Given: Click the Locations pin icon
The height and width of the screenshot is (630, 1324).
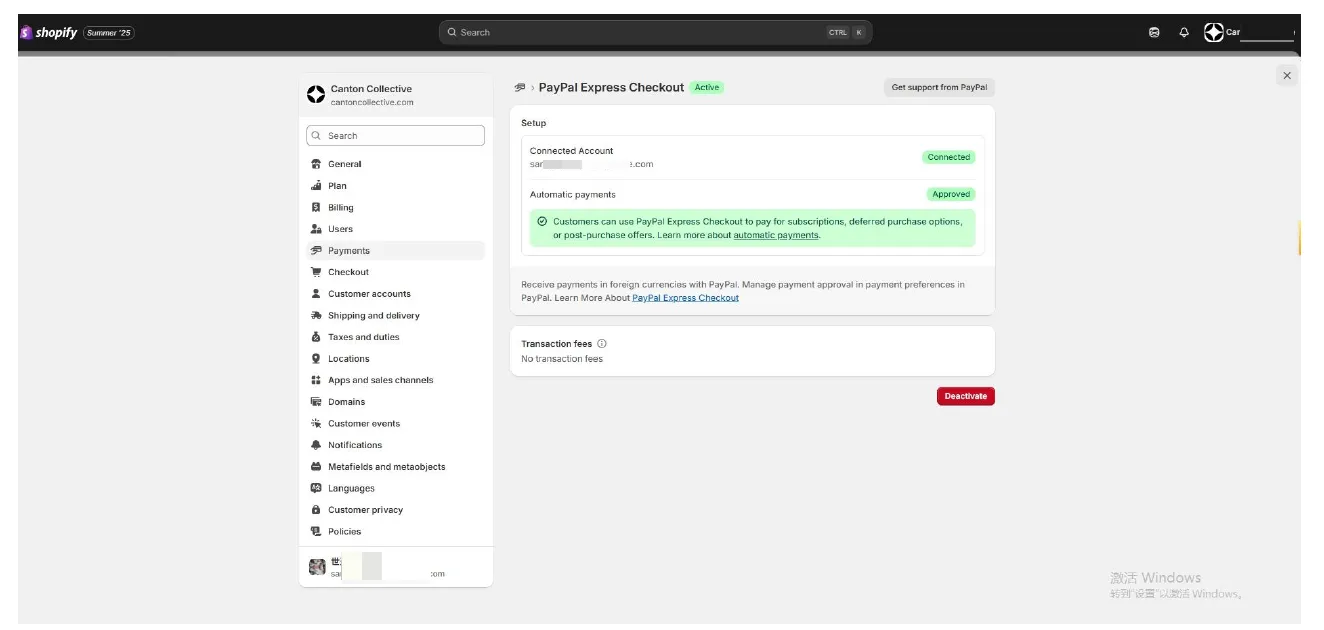Looking at the screenshot, I should tap(316, 358).
